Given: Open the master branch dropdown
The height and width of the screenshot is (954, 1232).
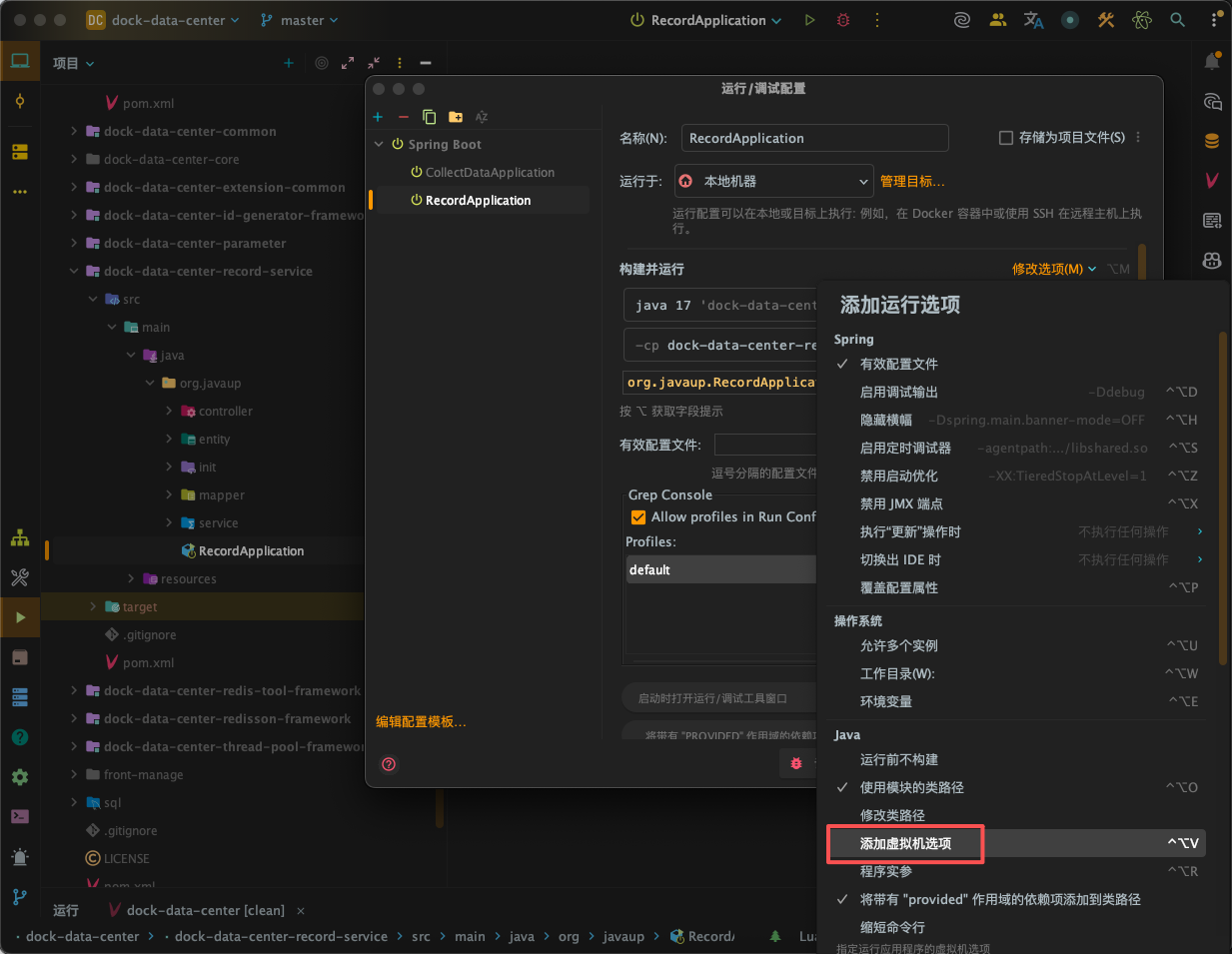Looking at the screenshot, I should coord(299,20).
